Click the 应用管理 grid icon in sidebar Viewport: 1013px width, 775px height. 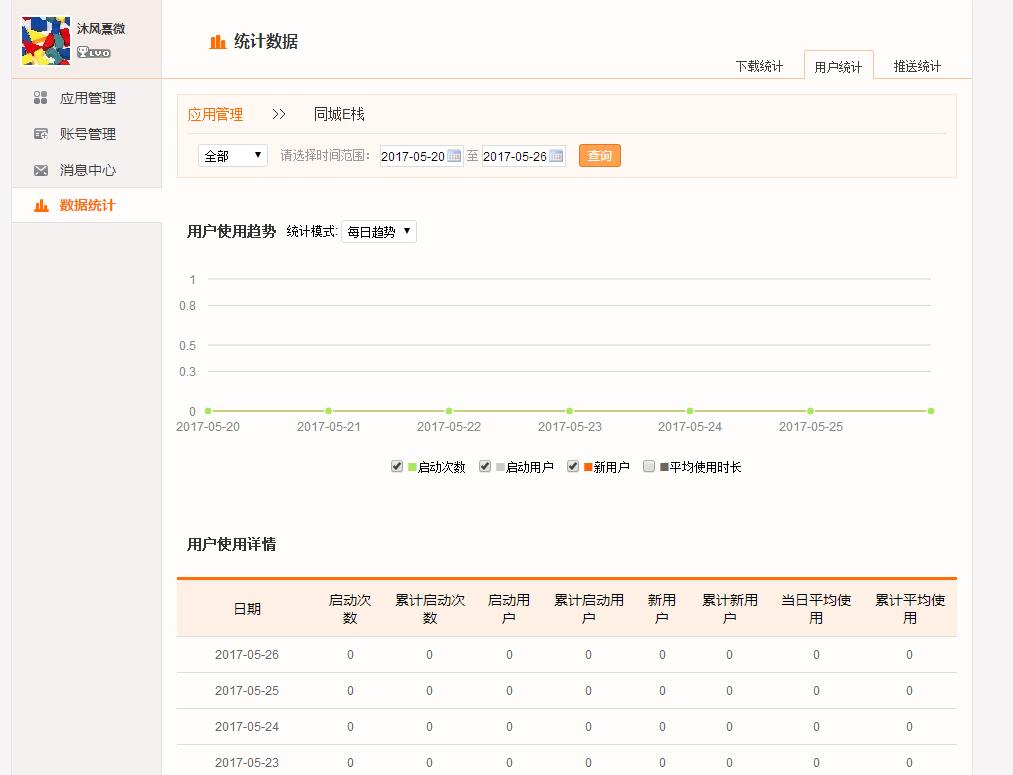[x=41, y=98]
